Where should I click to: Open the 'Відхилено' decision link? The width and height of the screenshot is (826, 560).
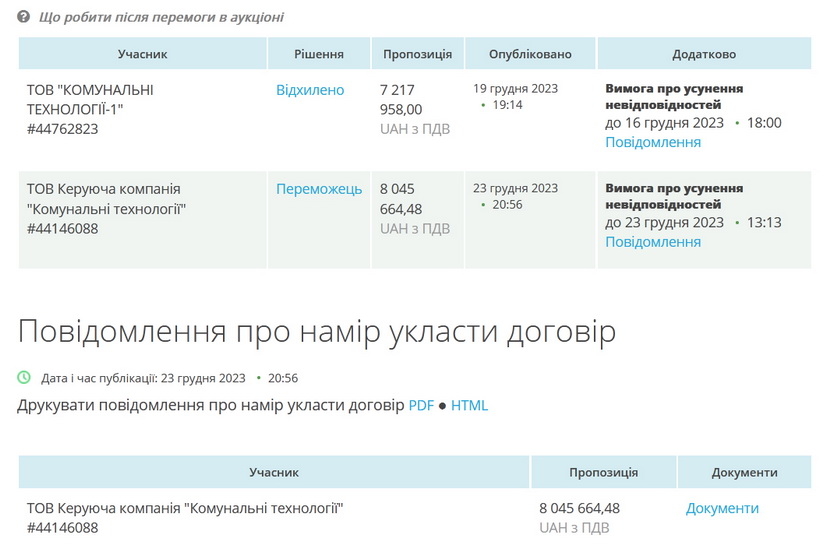(310, 90)
